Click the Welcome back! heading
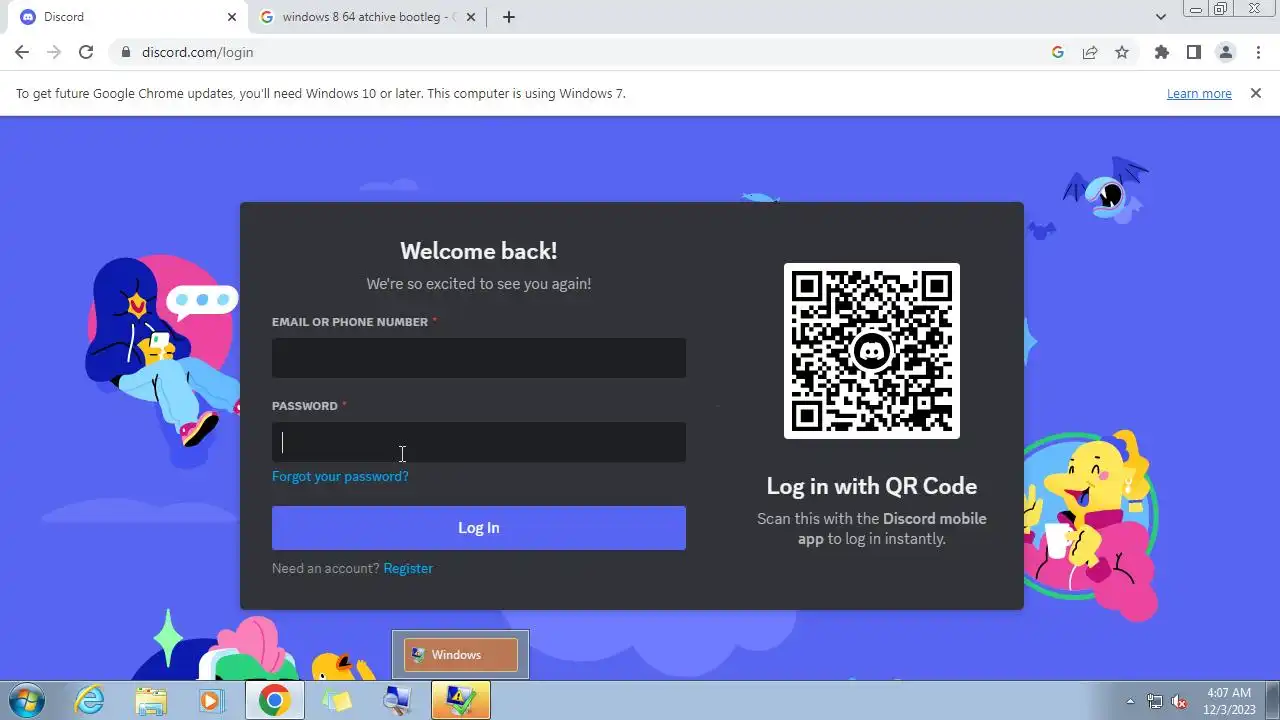Viewport: 1280px width, 720px height. tap(478, 251)
